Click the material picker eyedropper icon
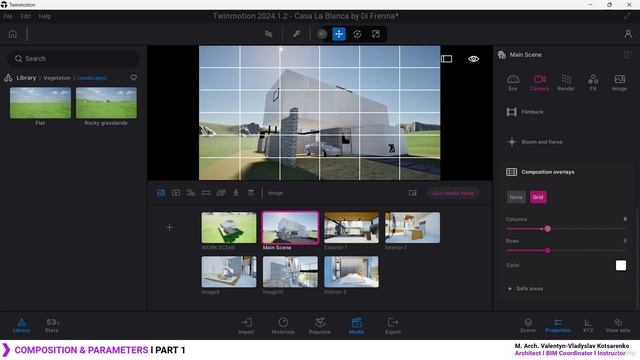The image size is (640, 360). (x=297, y=34)
